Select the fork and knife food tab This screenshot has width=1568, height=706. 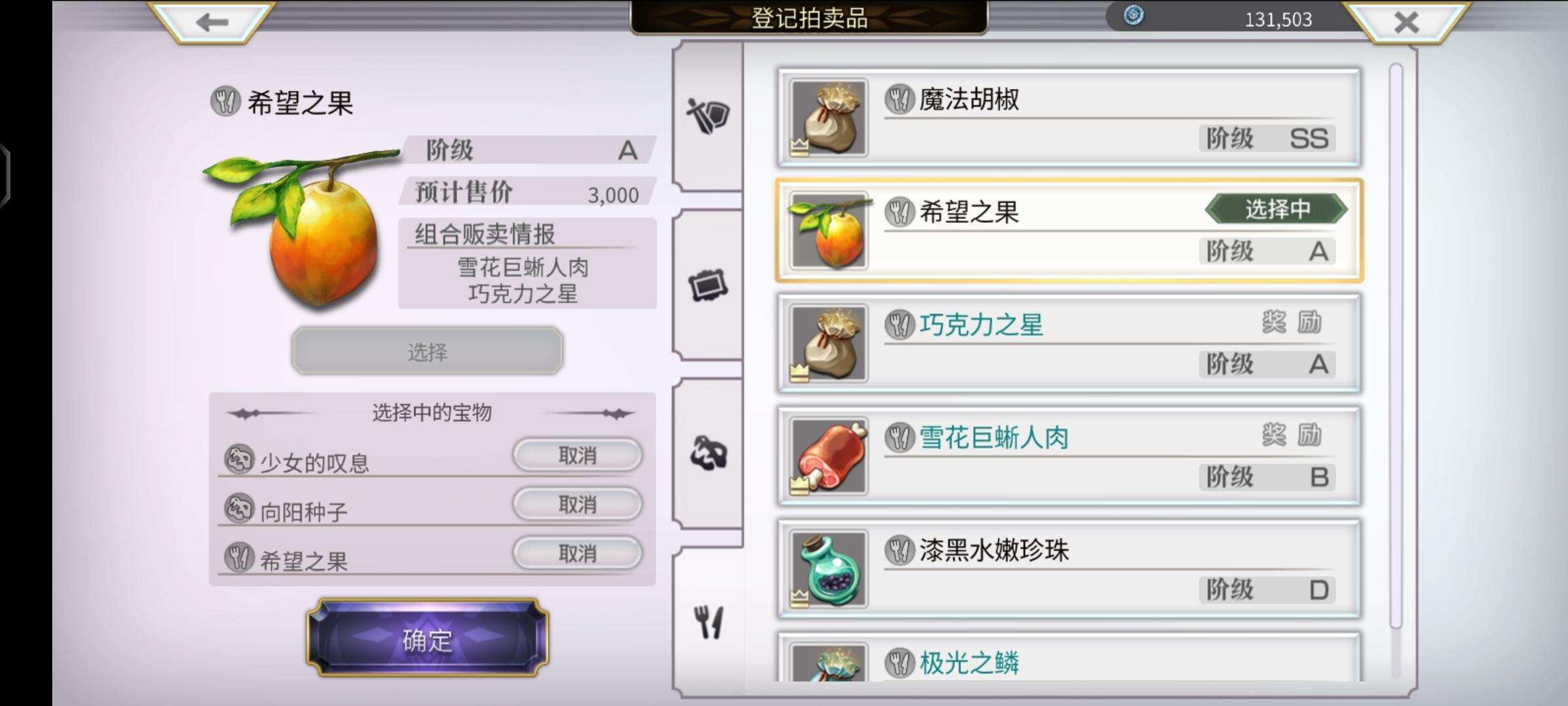[708, 621]
